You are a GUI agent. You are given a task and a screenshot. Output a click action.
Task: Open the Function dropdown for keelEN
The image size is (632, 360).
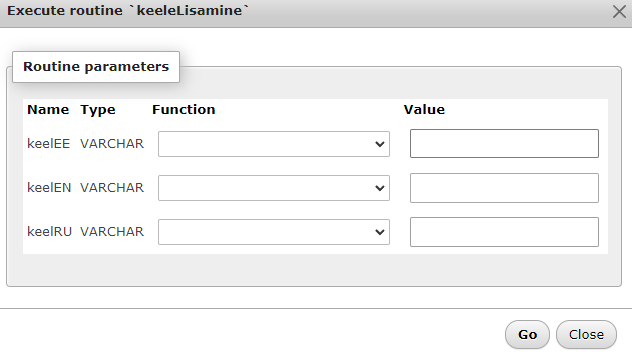[x=274, y=188]
